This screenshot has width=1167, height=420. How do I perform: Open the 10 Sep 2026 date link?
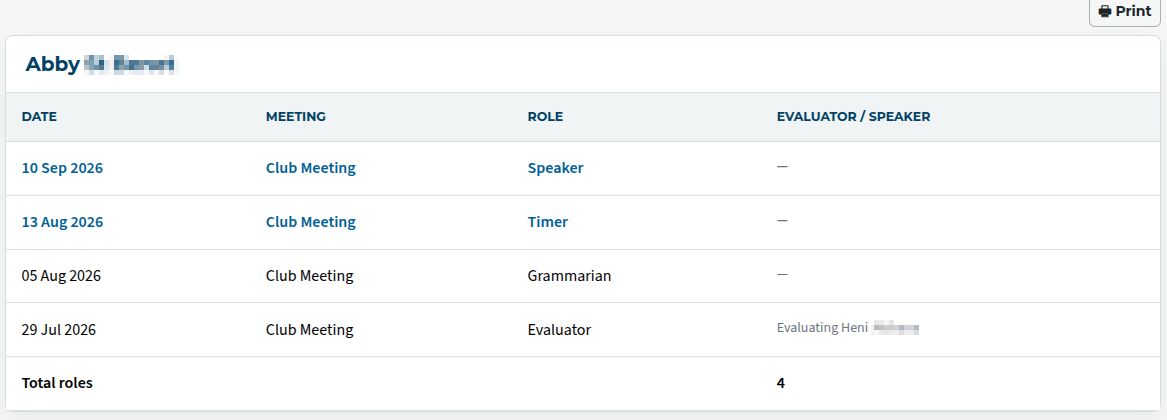[63, 168]
